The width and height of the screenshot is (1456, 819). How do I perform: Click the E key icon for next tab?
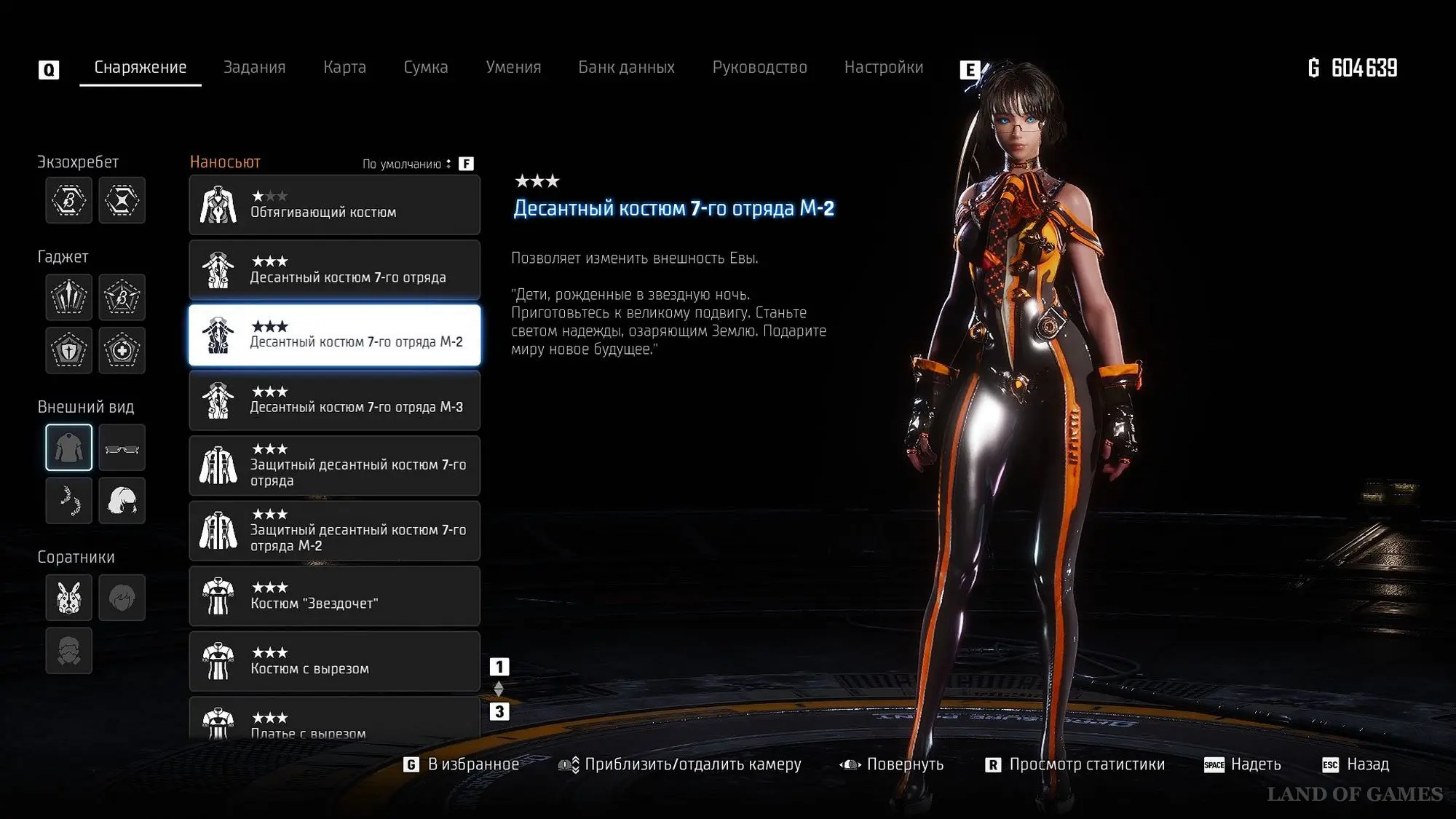(x=970, y=70)
